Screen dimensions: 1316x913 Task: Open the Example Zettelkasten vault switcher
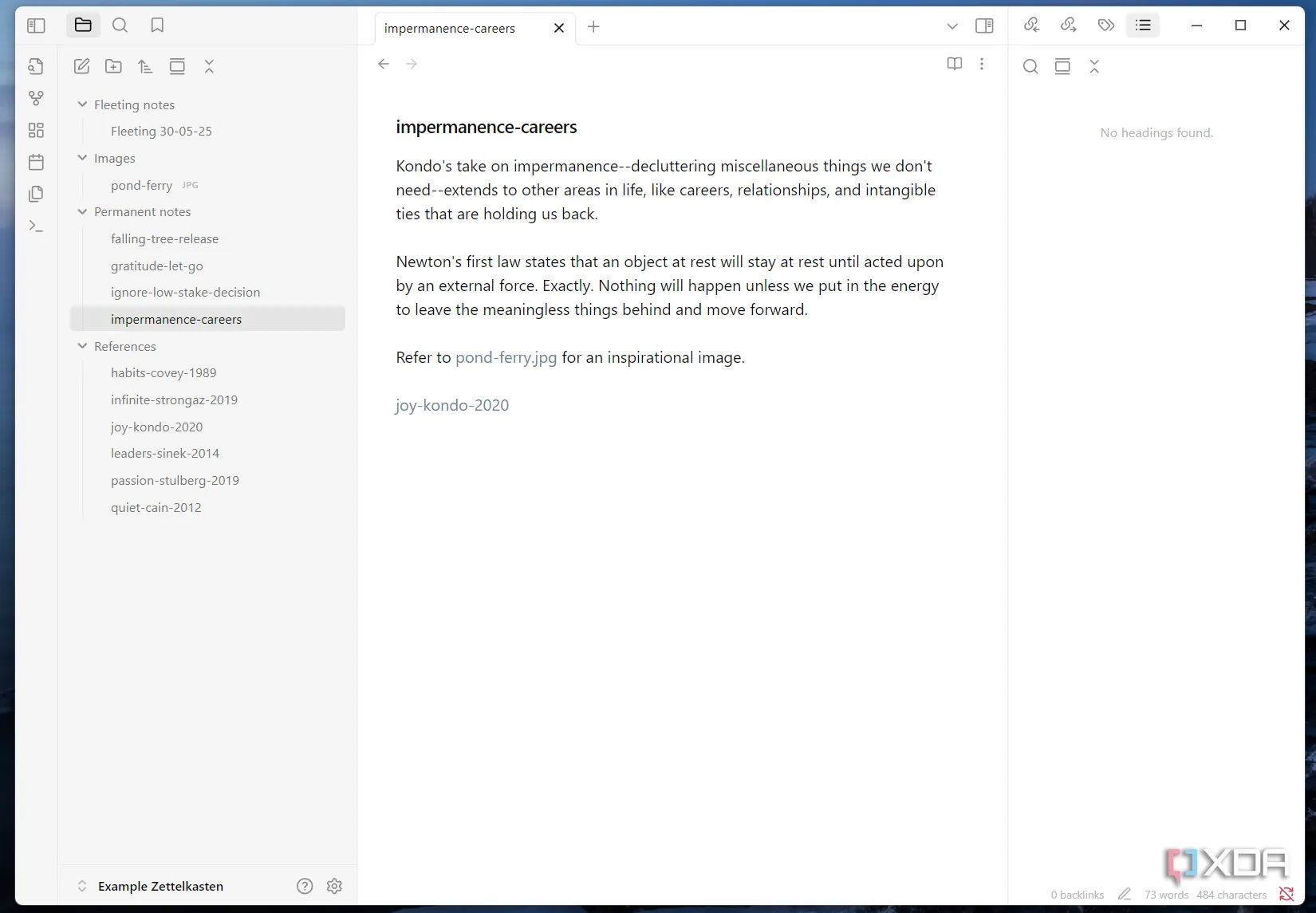coord(160,886)
